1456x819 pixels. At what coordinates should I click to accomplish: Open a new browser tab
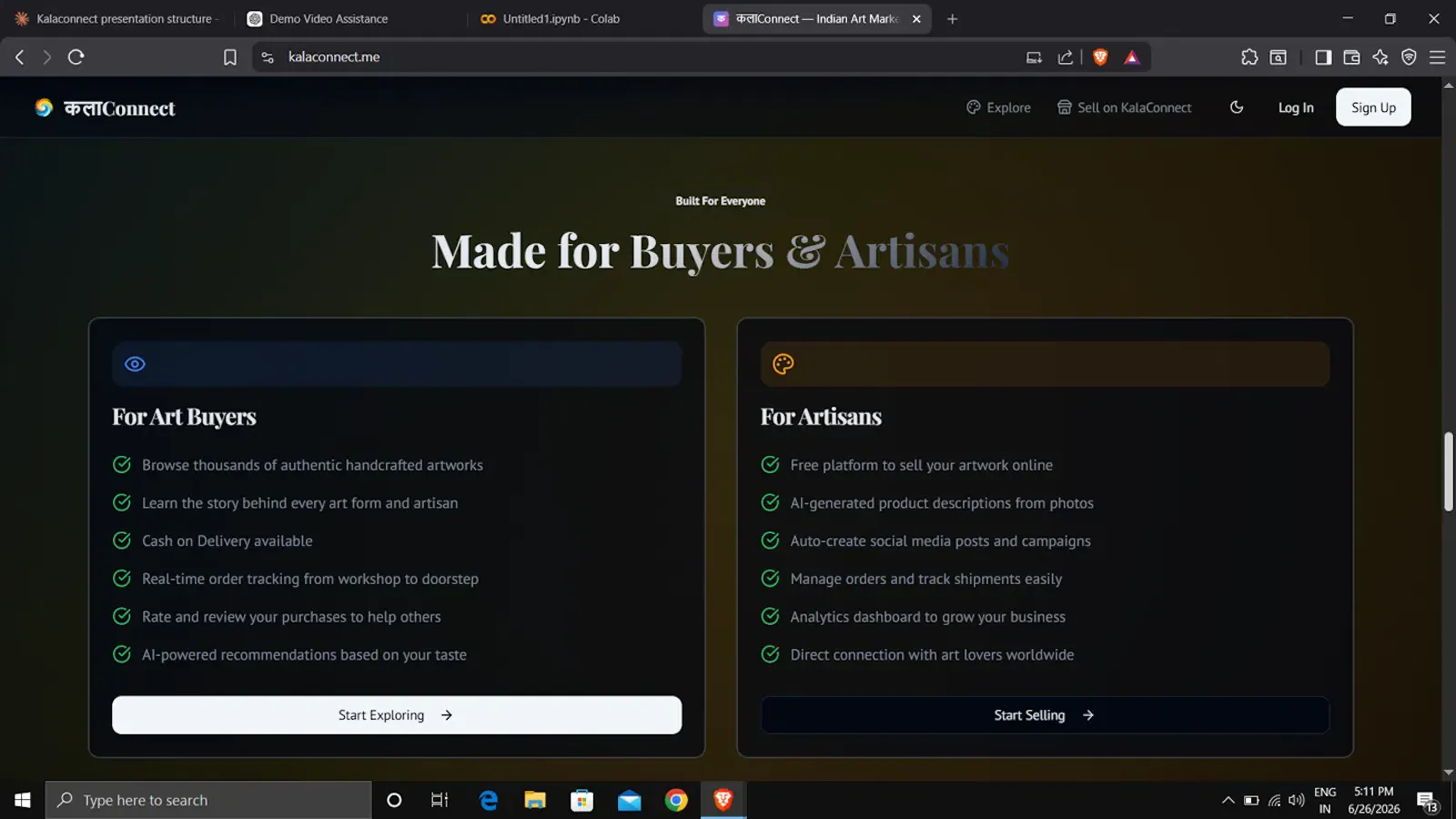[952, 18]
